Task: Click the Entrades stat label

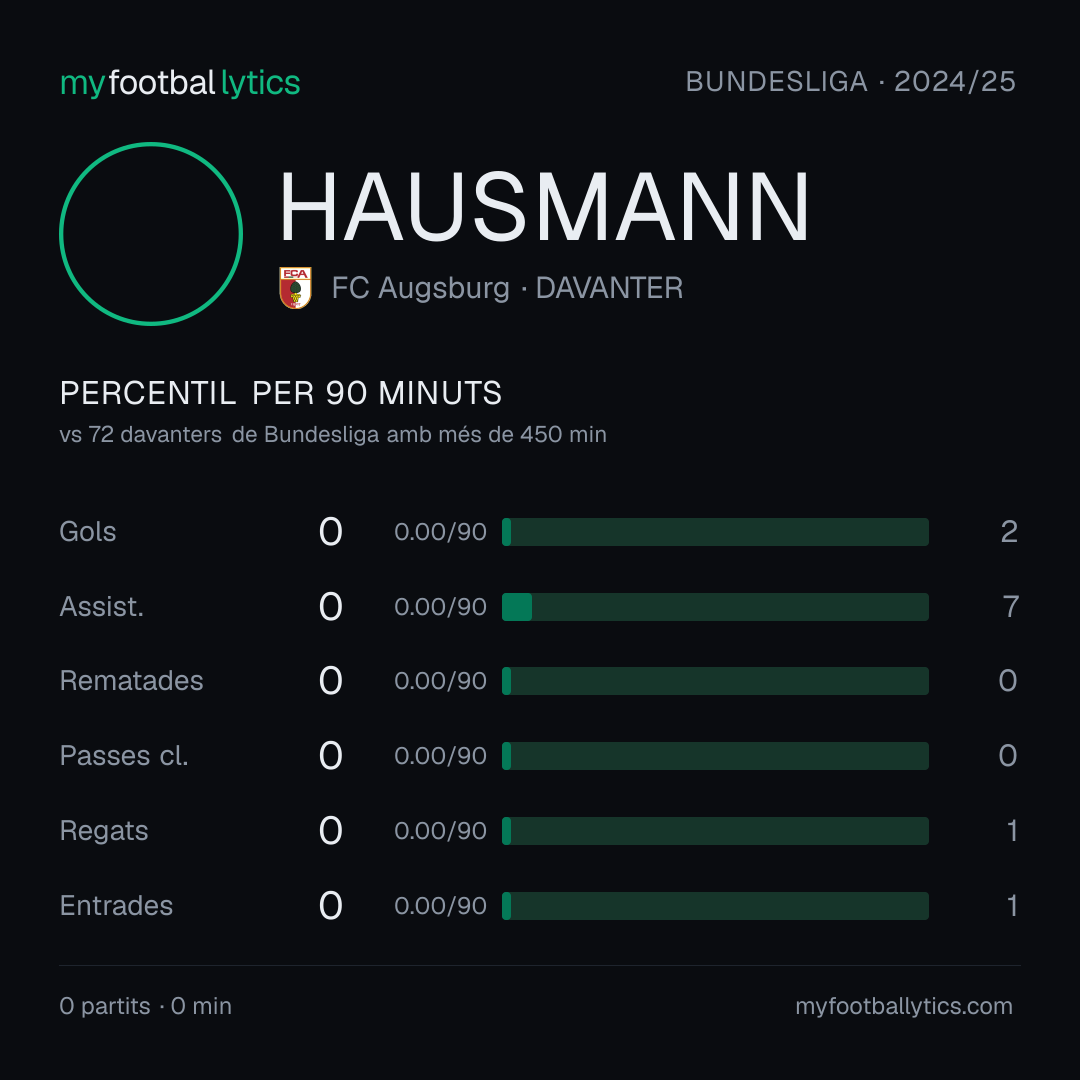Action: [x=116, y=906]
